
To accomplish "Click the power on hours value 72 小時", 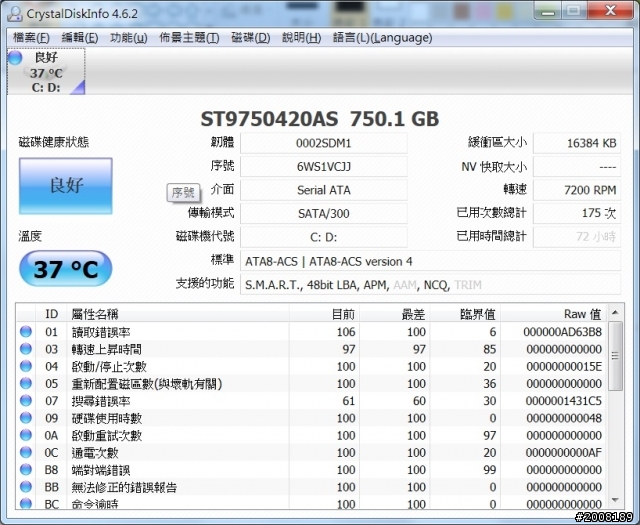I will (x=577, y=237).
